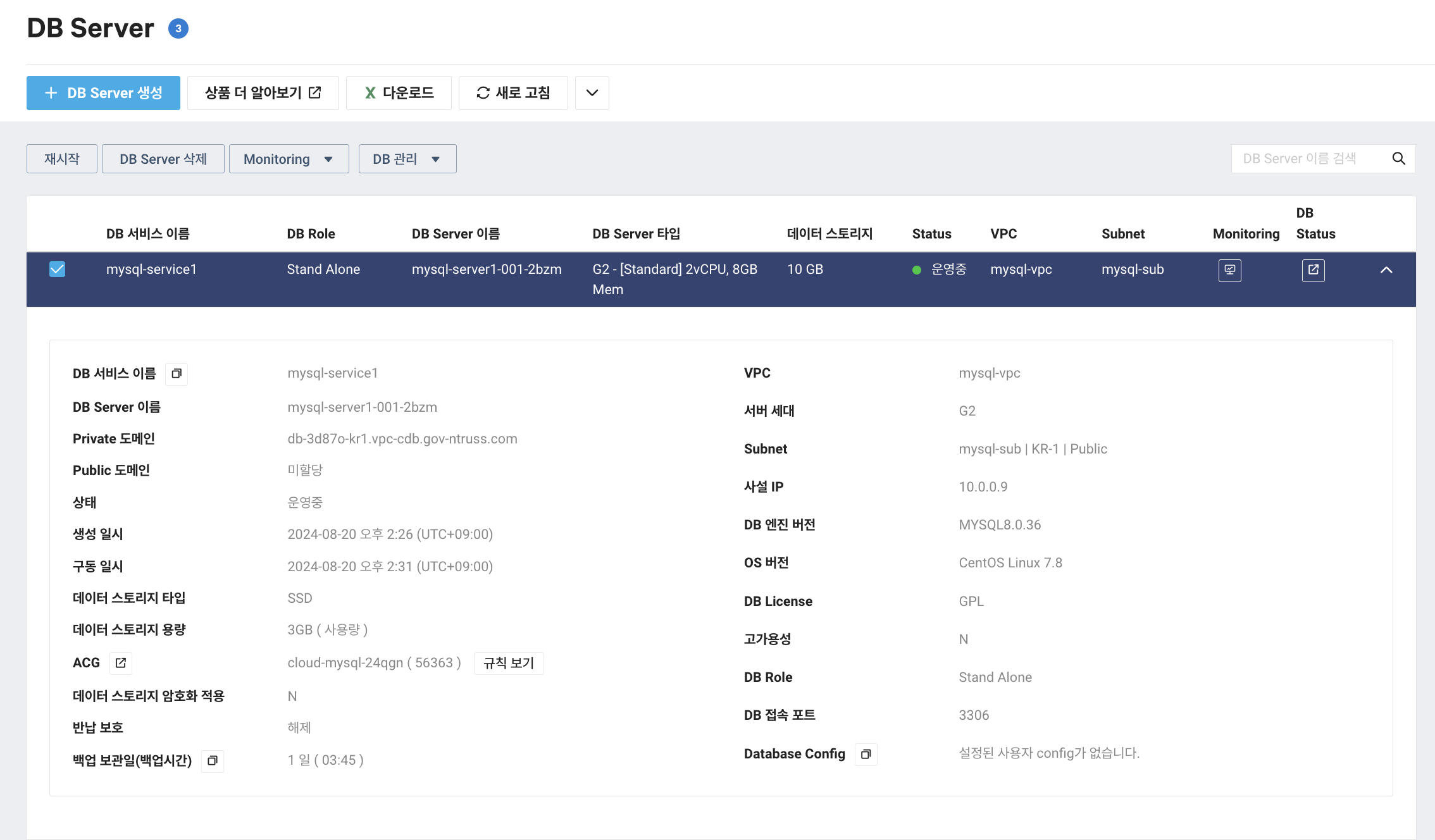Click the DB Server 생성 button
This screenshot has width=1435, height=840.
(103, 92)
